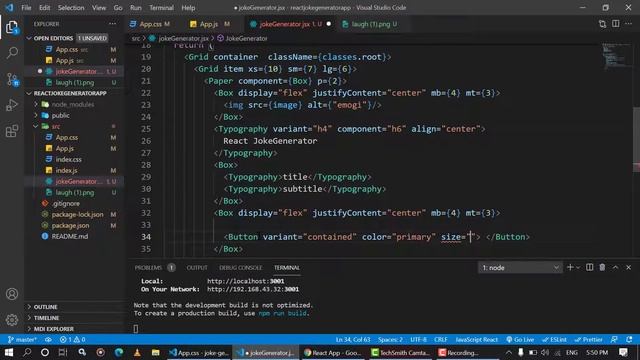
Task: Open Explorer more actions ellipsis
Action: 112,24
